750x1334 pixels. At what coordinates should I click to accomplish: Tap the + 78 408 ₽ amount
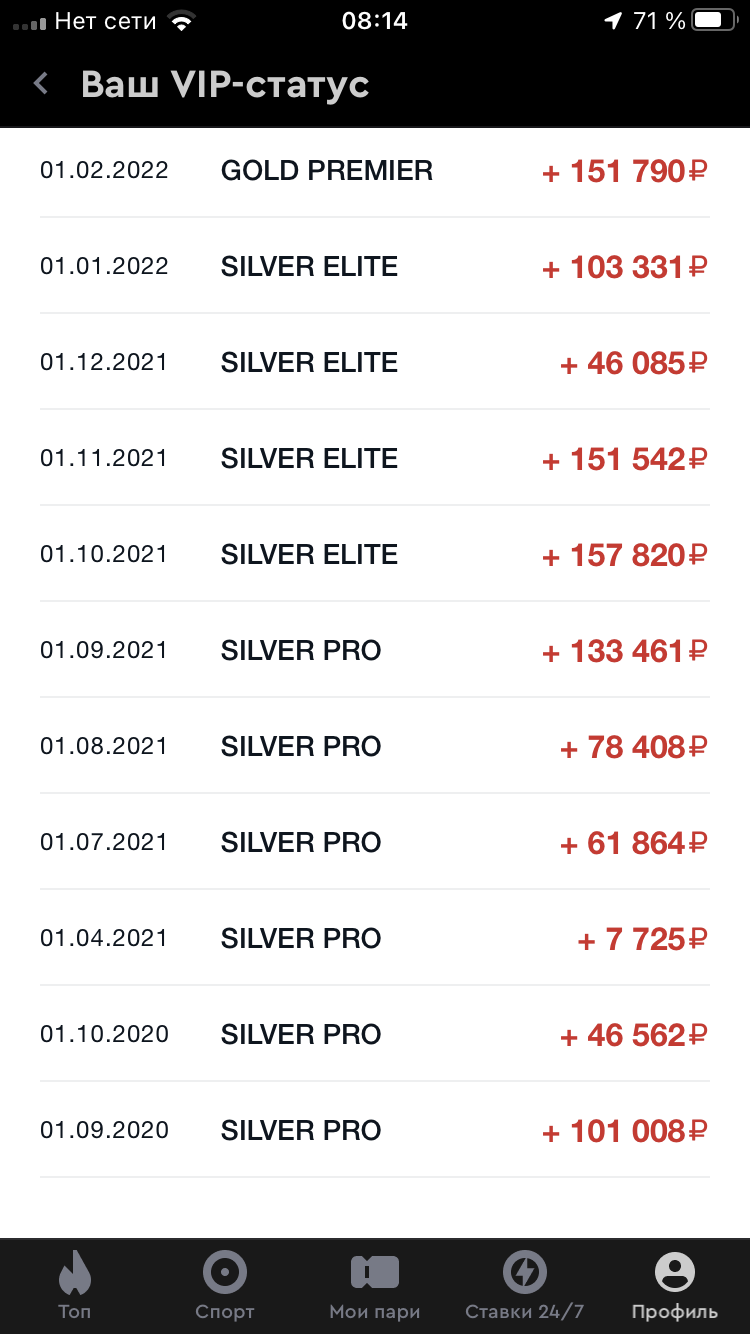click(633, 747)
